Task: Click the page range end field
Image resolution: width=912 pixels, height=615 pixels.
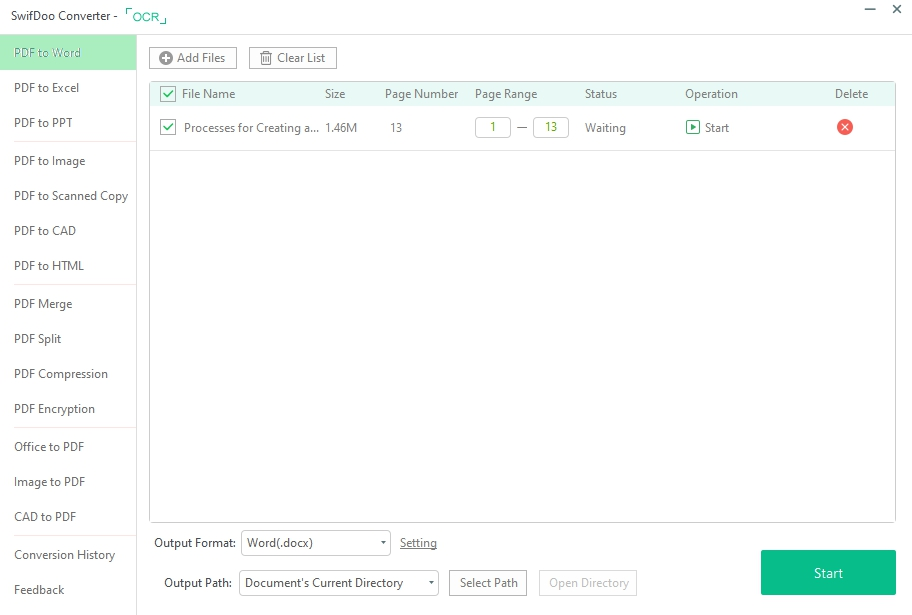Action: [x=551, y=127]
